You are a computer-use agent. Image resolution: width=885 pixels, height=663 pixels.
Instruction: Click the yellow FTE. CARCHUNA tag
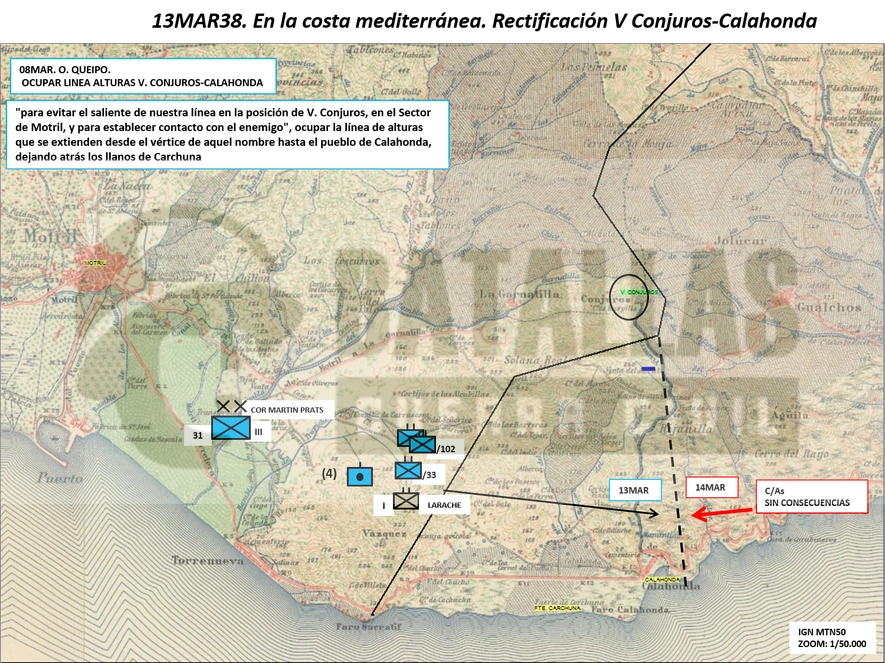[558, 608]
